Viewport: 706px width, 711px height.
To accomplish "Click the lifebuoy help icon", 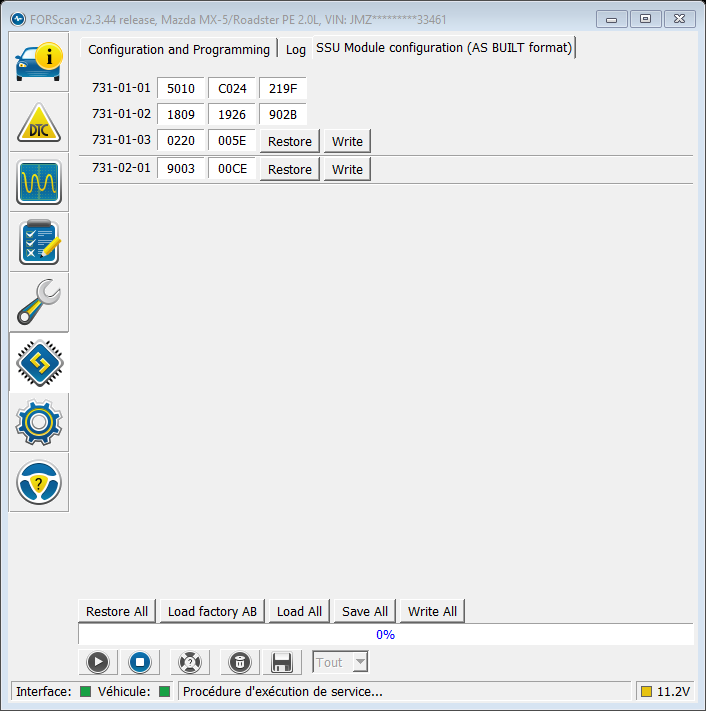I will tap(190, 662).
